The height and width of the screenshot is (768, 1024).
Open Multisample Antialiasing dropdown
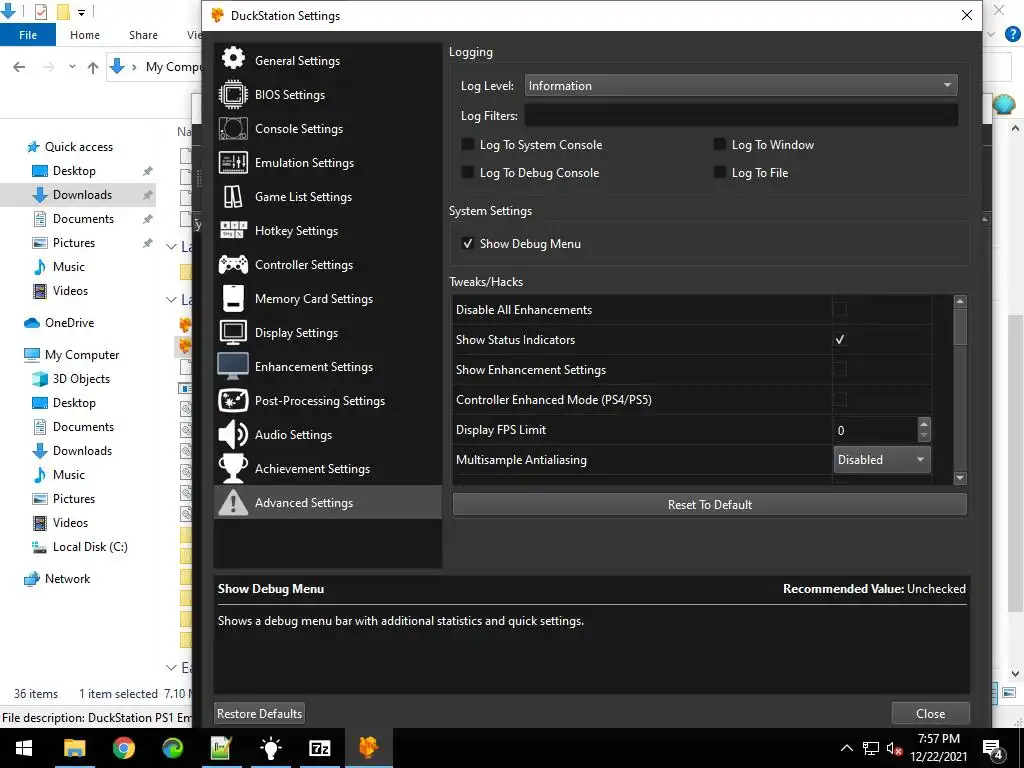[x=882, y=460]
